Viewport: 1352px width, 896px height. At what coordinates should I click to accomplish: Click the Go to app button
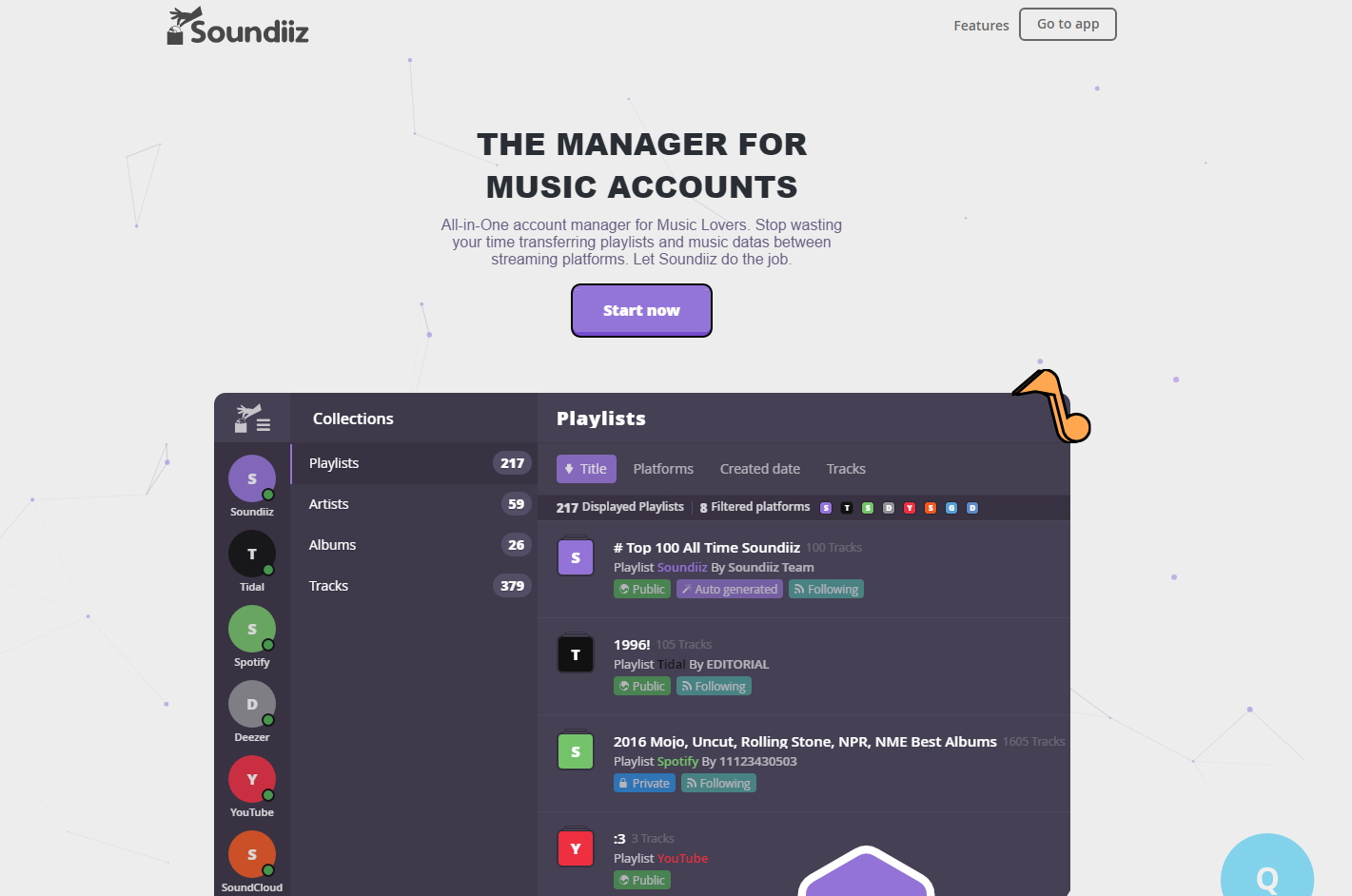click(1068, 25)
